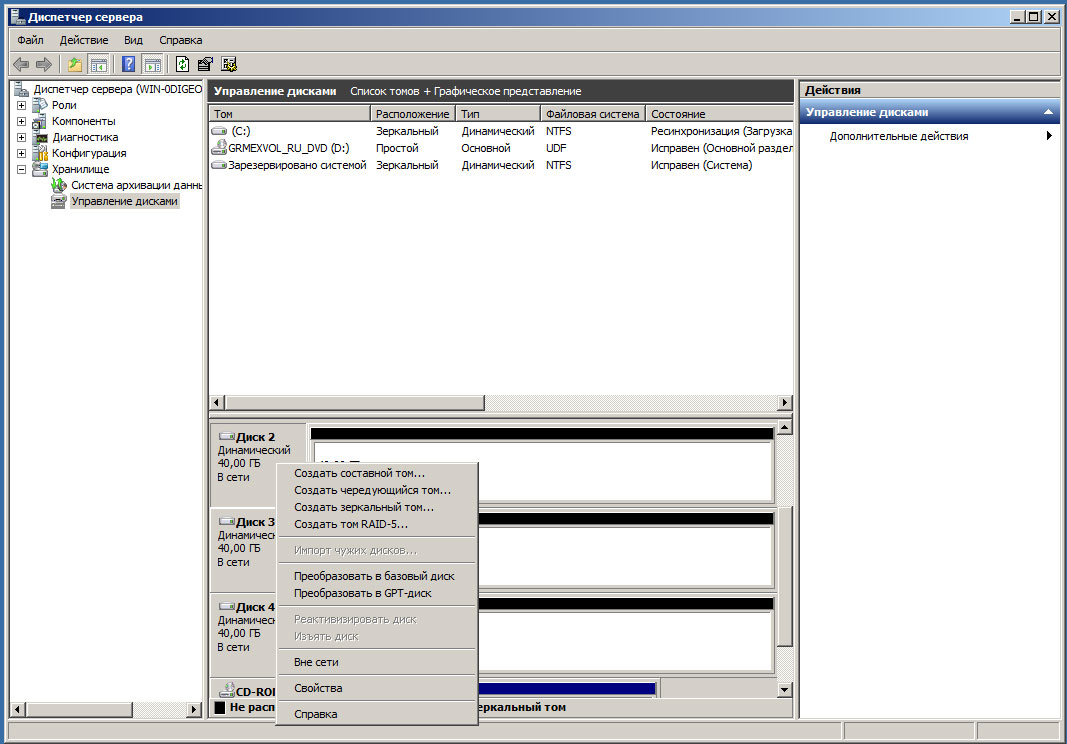Click the blue Help question mark icon

tap(129, 65)
